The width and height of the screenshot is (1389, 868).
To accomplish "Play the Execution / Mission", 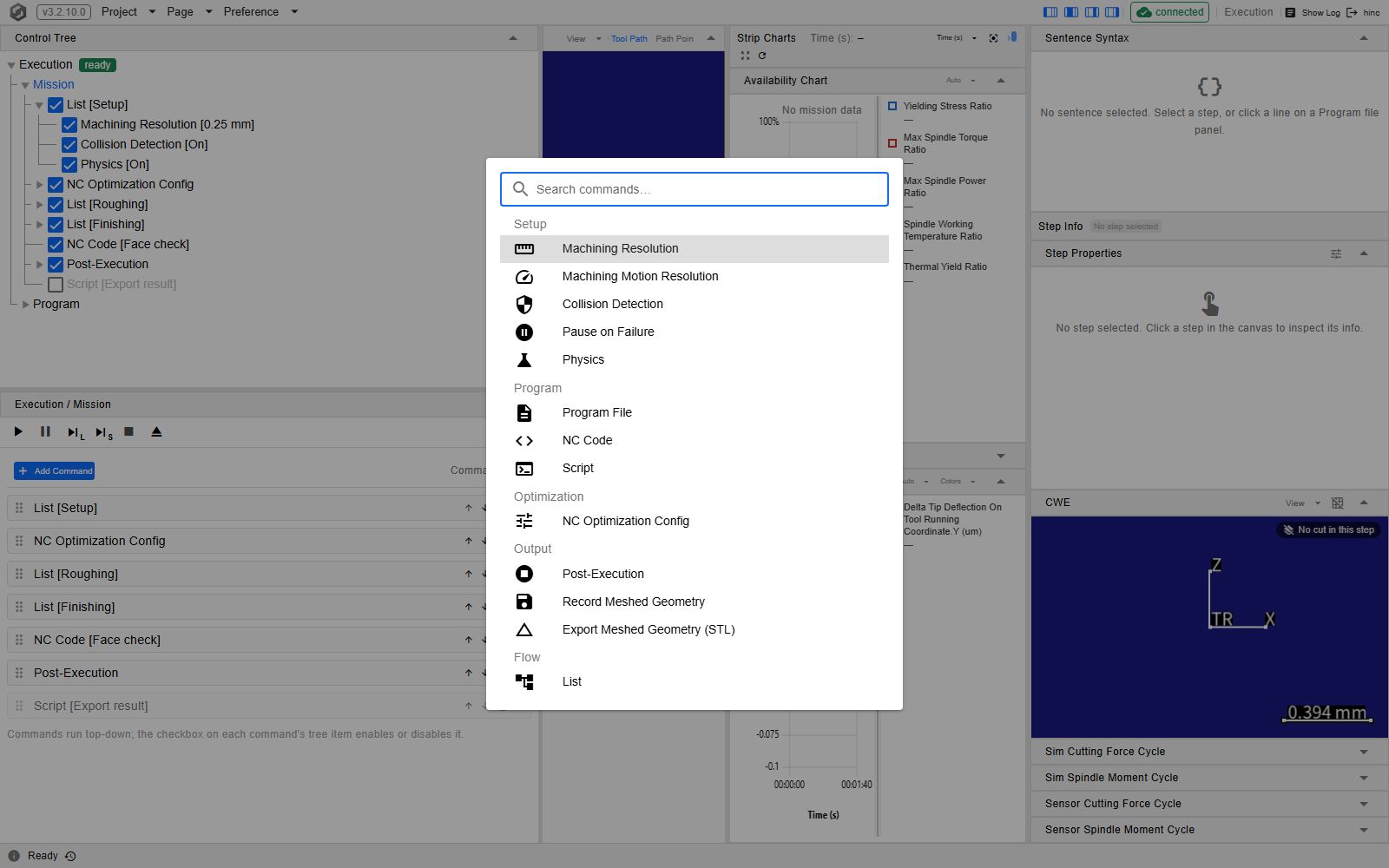I will (18, 431).
